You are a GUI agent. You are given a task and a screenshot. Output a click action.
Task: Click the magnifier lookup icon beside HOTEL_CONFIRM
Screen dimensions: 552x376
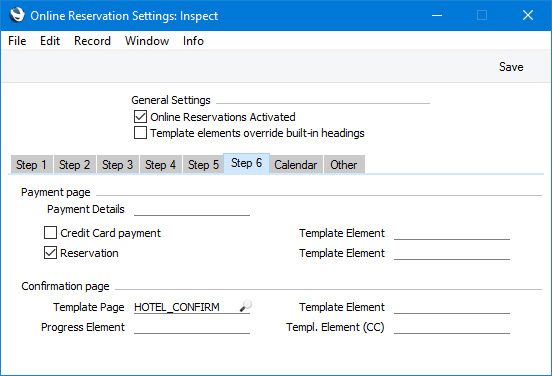coord(245,306)
